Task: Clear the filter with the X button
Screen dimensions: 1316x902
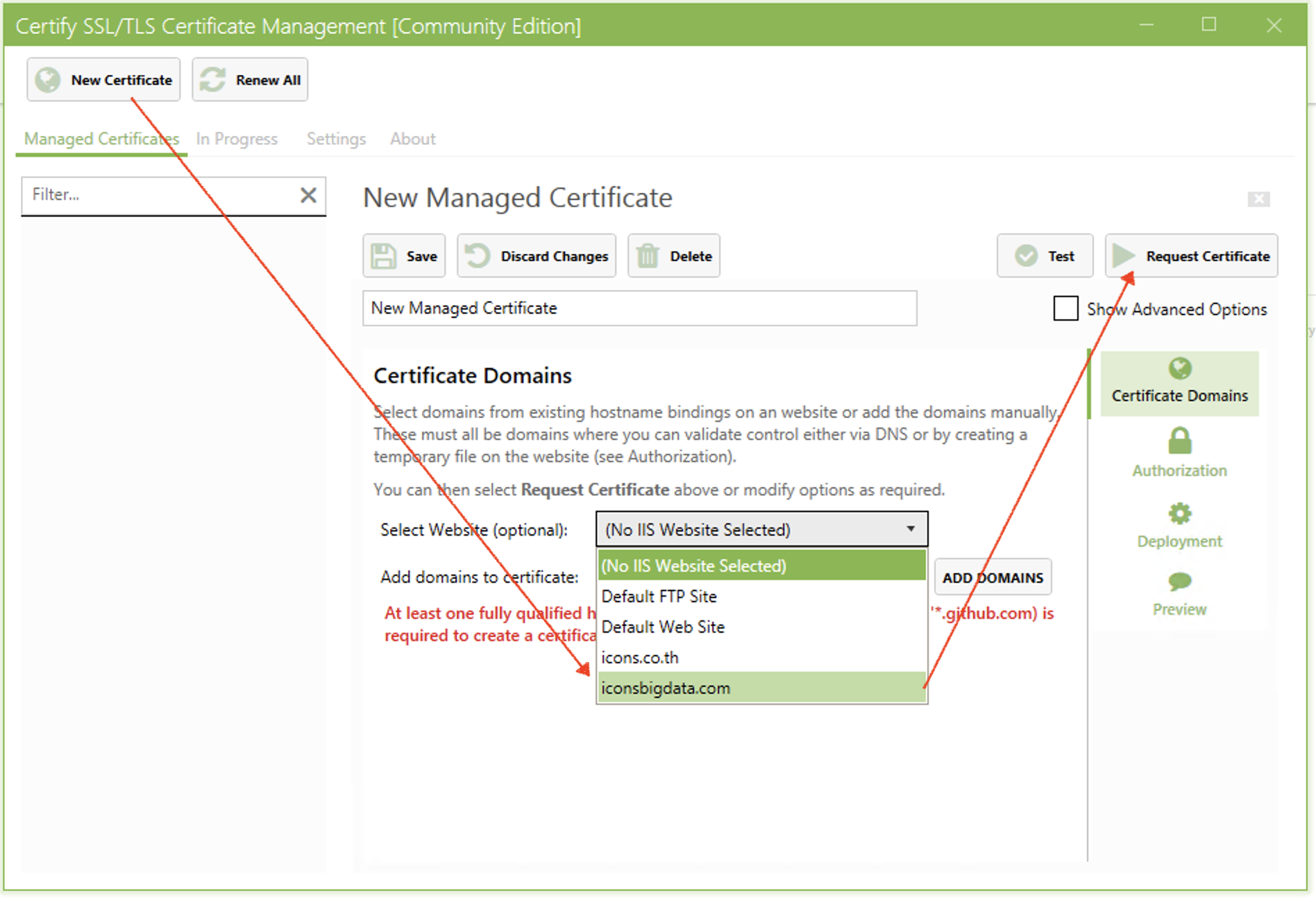Action: point(308,195)
